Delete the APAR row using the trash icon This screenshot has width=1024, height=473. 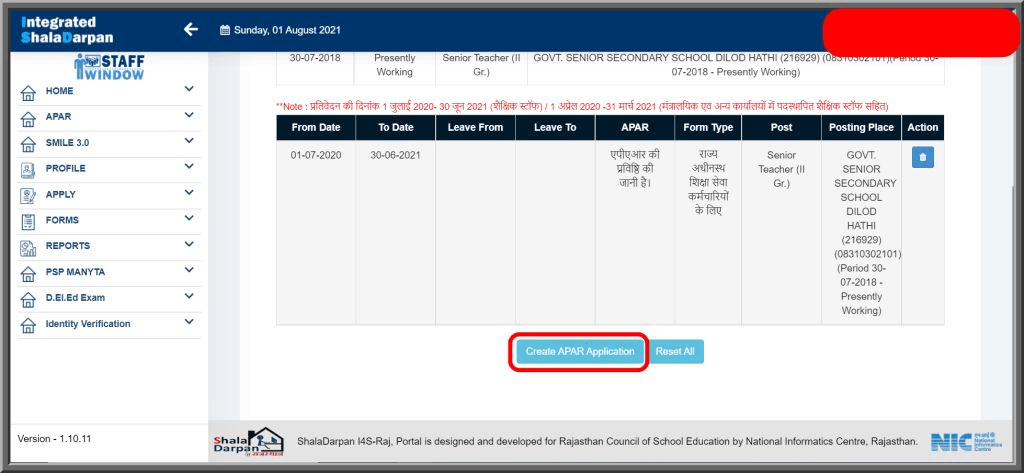(x=923, y=157)
